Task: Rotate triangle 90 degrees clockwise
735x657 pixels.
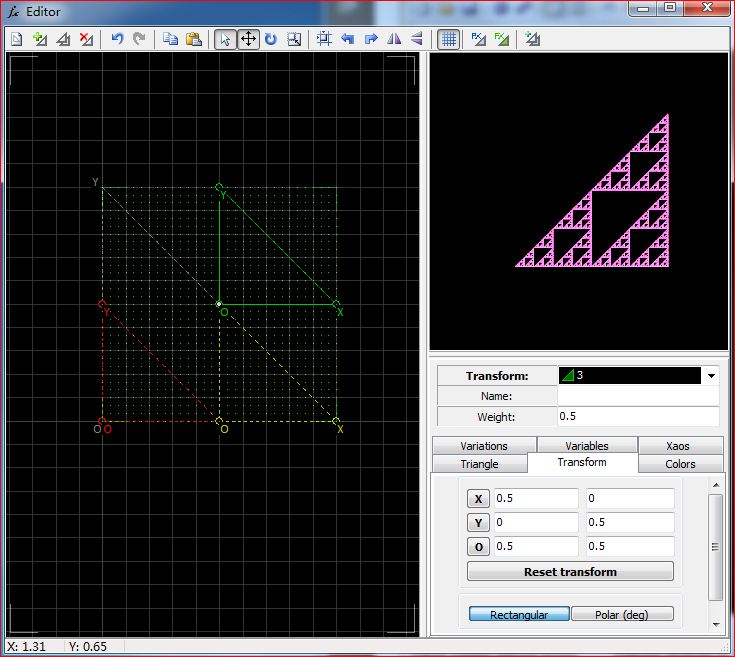Action: (371, 39)
